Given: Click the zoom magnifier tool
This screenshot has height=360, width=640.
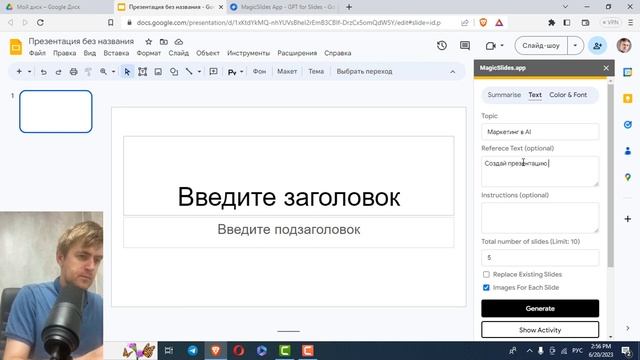Looking at the screenshot, I should coord(103,71).
